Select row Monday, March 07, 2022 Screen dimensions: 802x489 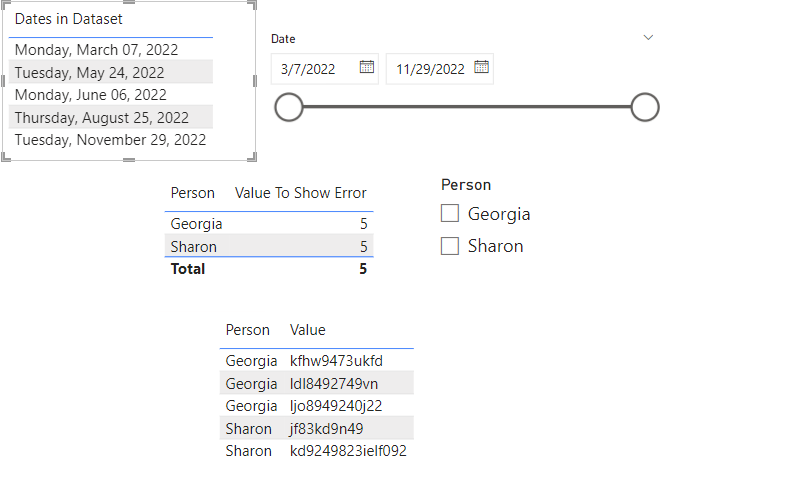[x=110, y=50]
